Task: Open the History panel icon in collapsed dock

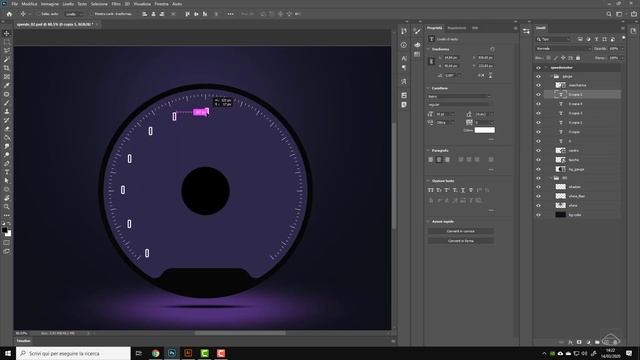Action: tap(404, 31)
